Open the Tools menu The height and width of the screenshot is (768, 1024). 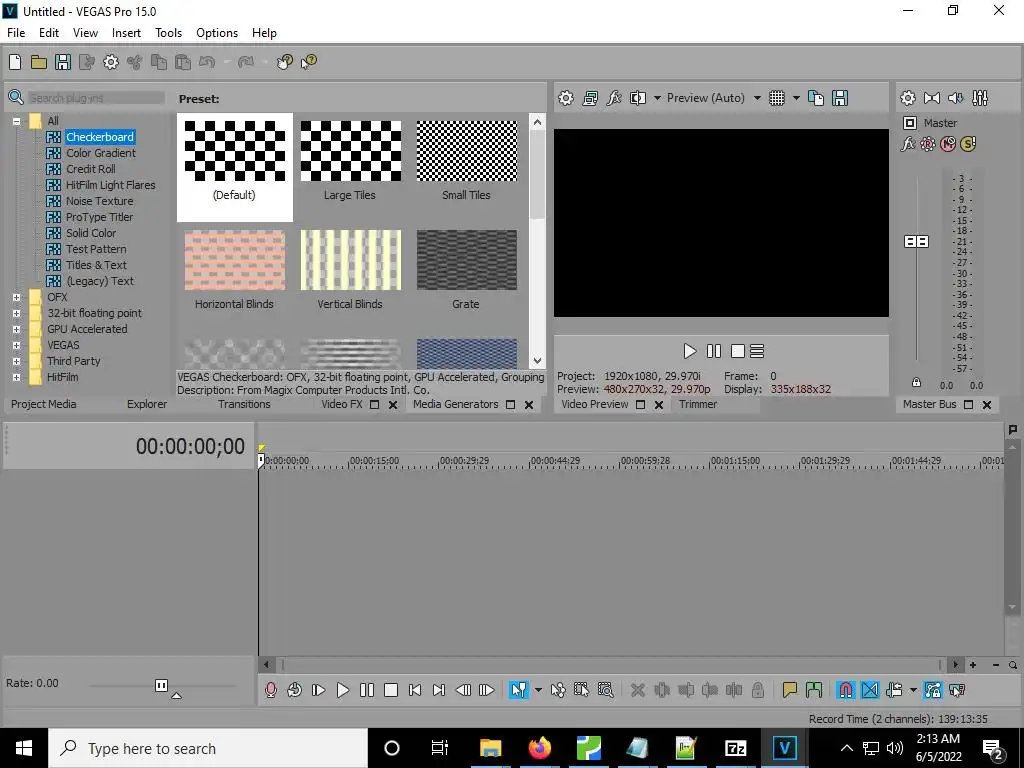tap(168, 33)
